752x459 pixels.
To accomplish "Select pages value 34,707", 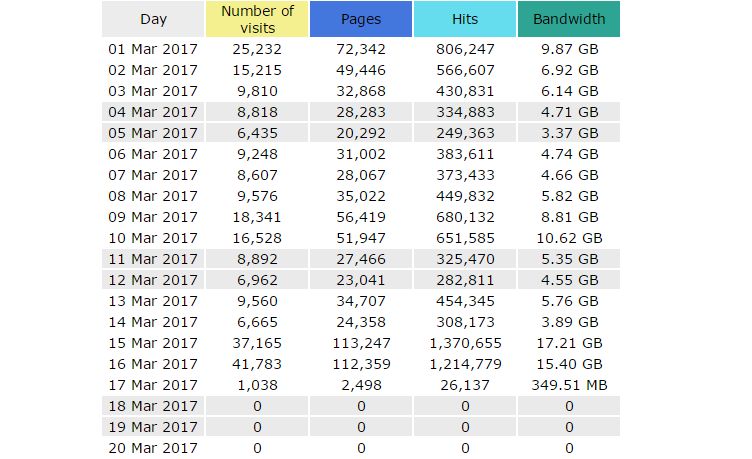I will 361,301.
